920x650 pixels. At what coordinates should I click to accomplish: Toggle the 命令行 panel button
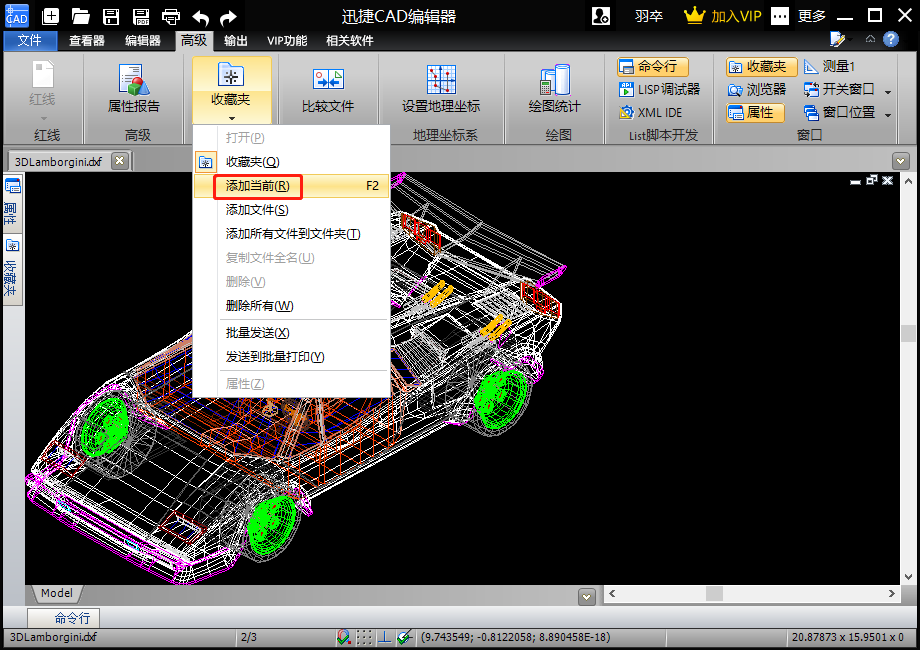point(652,66)
